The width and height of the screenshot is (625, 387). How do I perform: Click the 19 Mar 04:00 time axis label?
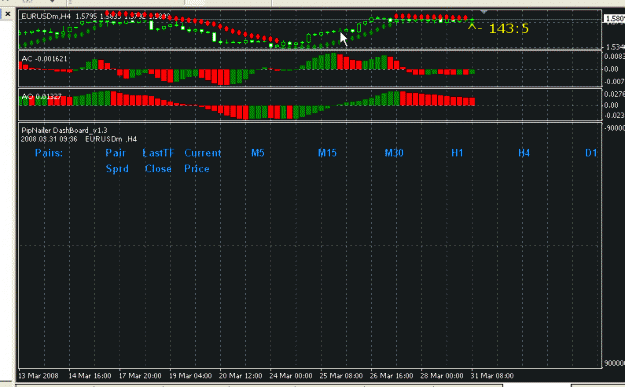[x=190, y=376]
